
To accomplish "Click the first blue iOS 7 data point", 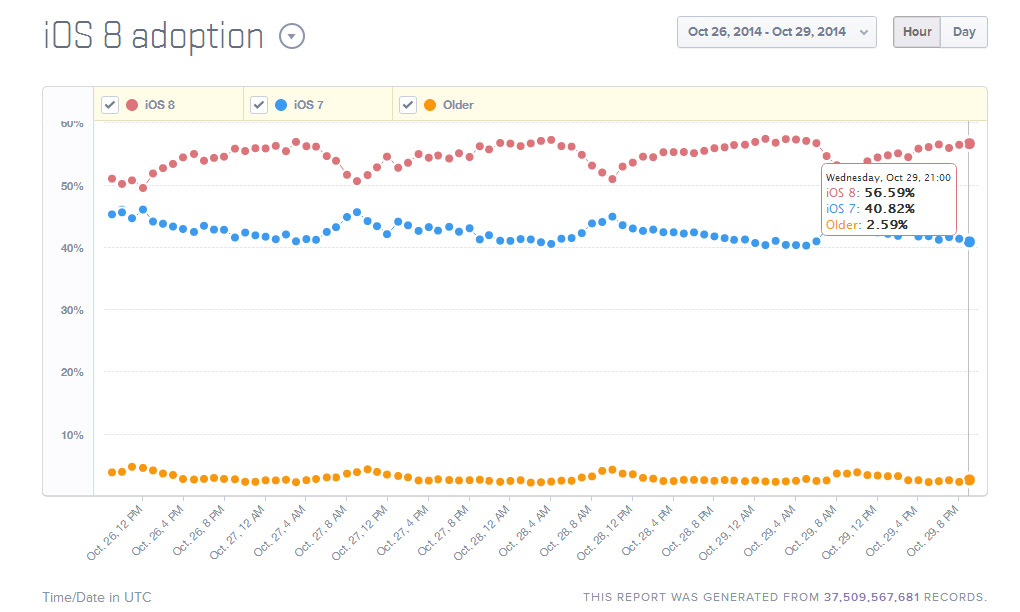I will 112,214.
